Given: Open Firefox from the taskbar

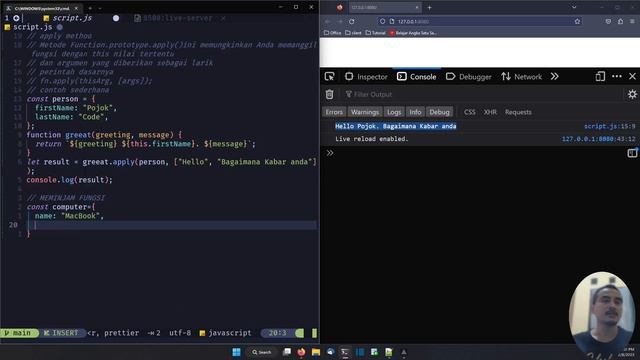Looking at the screenshot, I should (x=301, y=352).
